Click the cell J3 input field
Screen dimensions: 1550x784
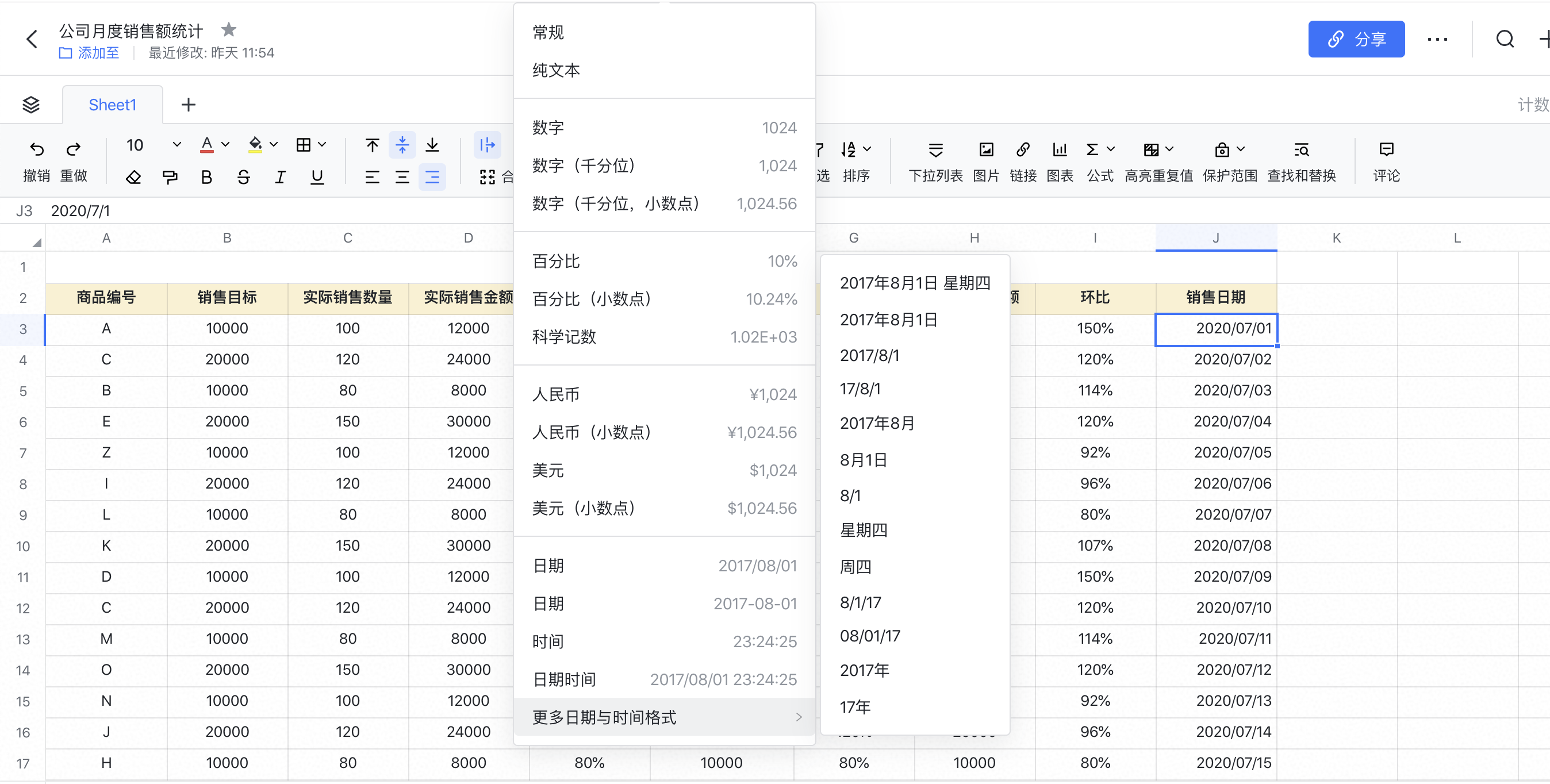point(1214,328)
